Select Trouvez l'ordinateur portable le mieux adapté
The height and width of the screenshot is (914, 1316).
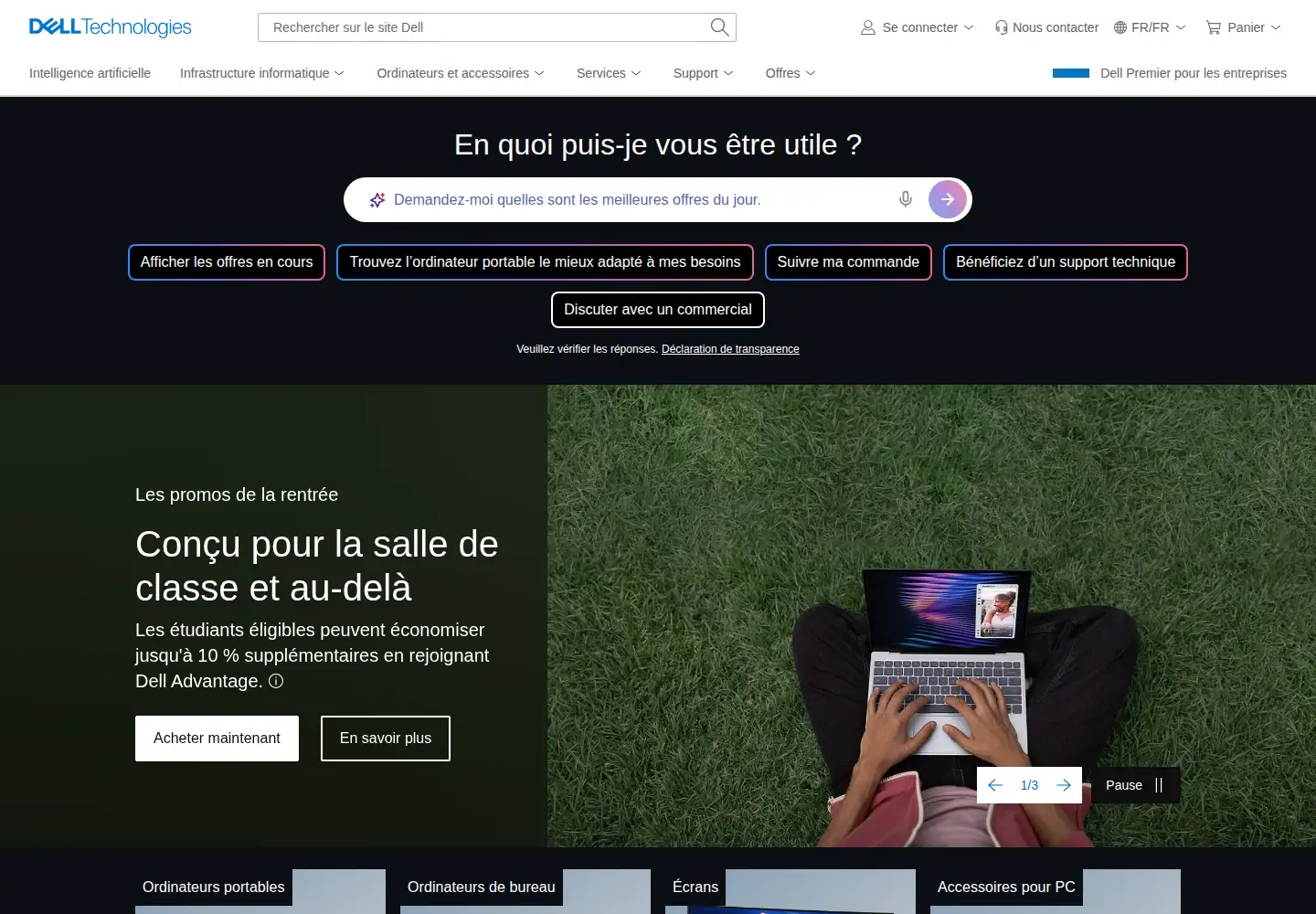click(545, 262)
